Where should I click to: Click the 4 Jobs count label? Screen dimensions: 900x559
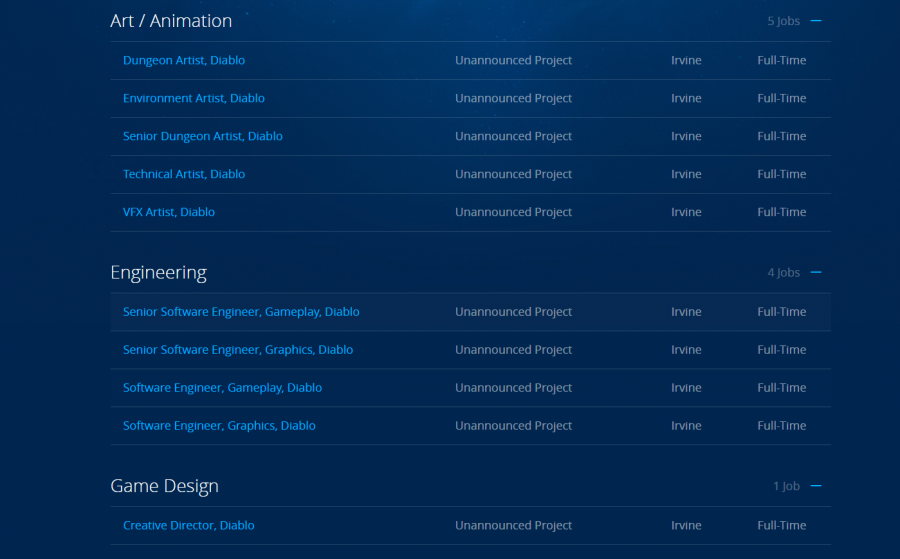click(783, 273)
